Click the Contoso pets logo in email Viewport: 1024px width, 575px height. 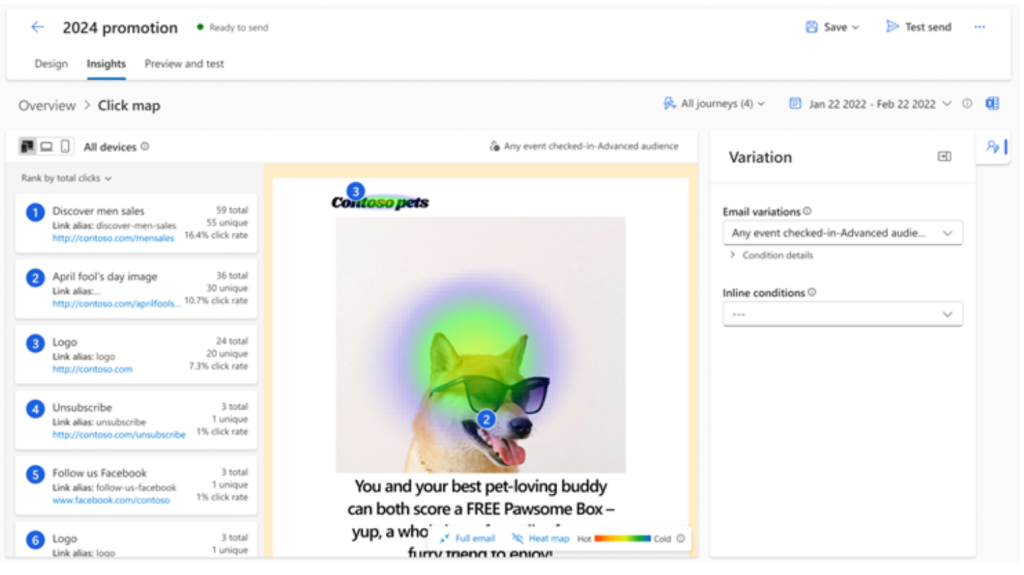click(x=380, y=203)
